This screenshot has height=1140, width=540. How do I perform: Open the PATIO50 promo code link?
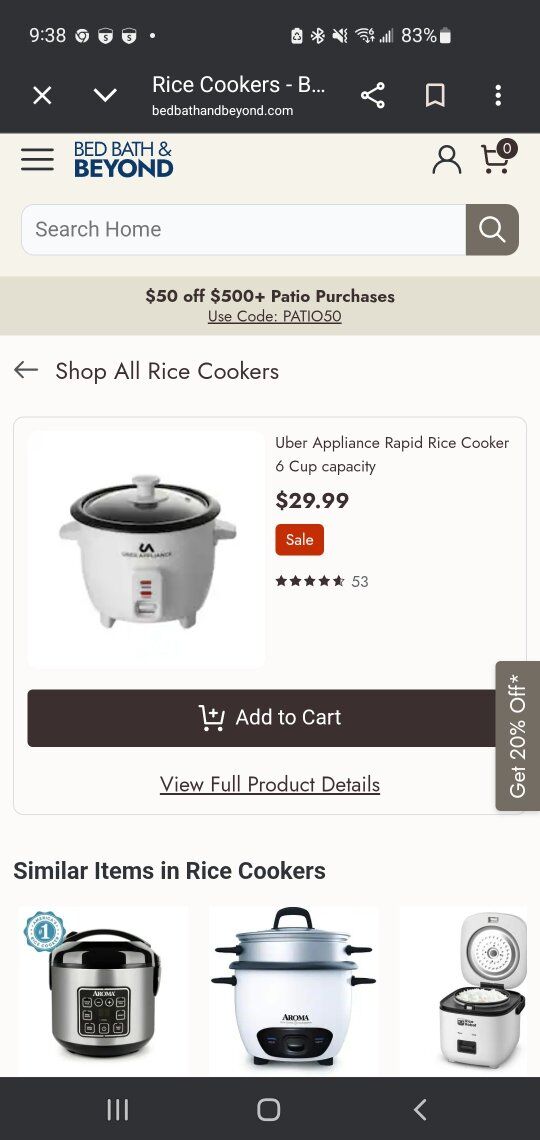(x=275, y=316)
